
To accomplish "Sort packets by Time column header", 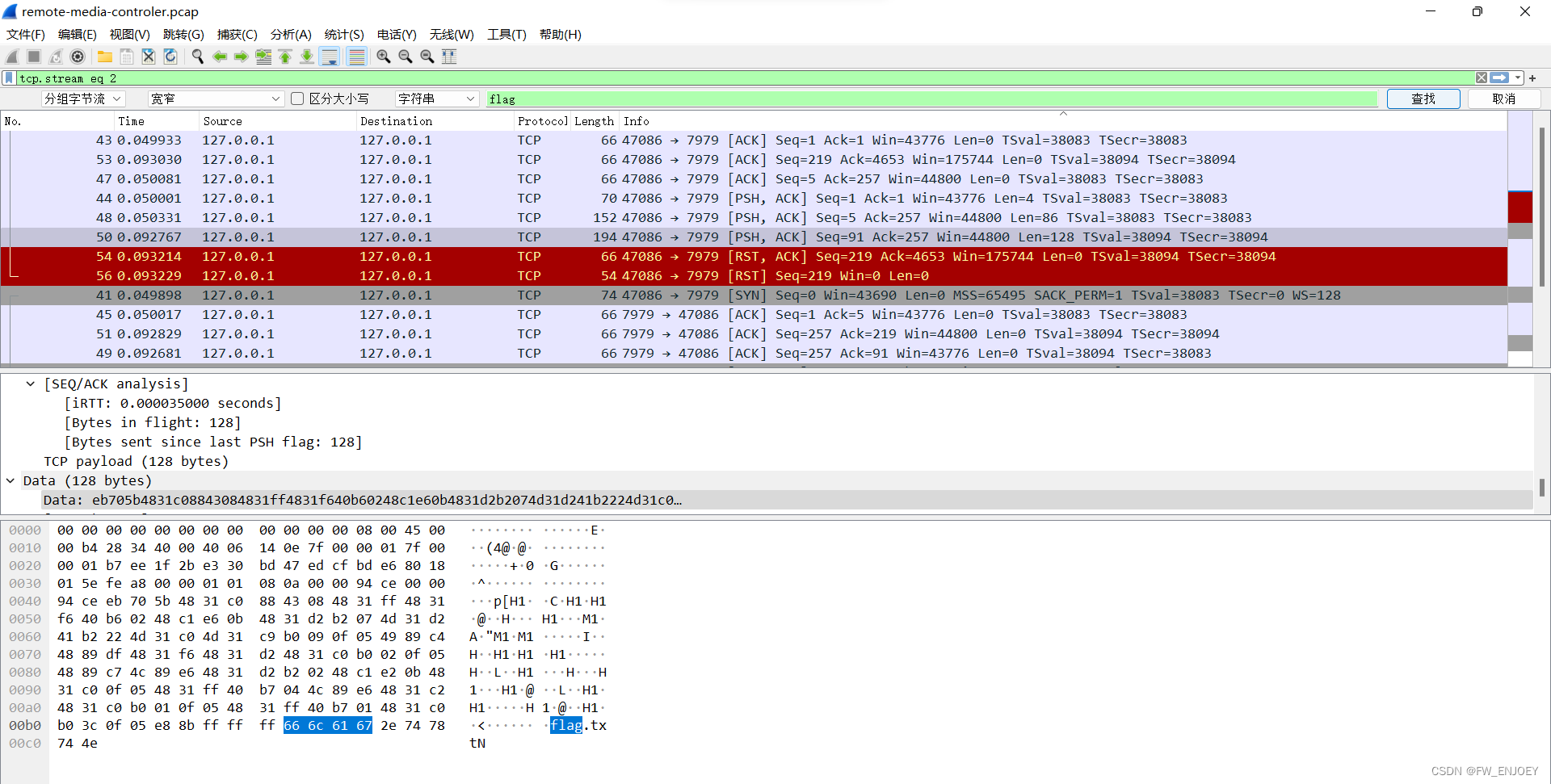I will 156,121.
